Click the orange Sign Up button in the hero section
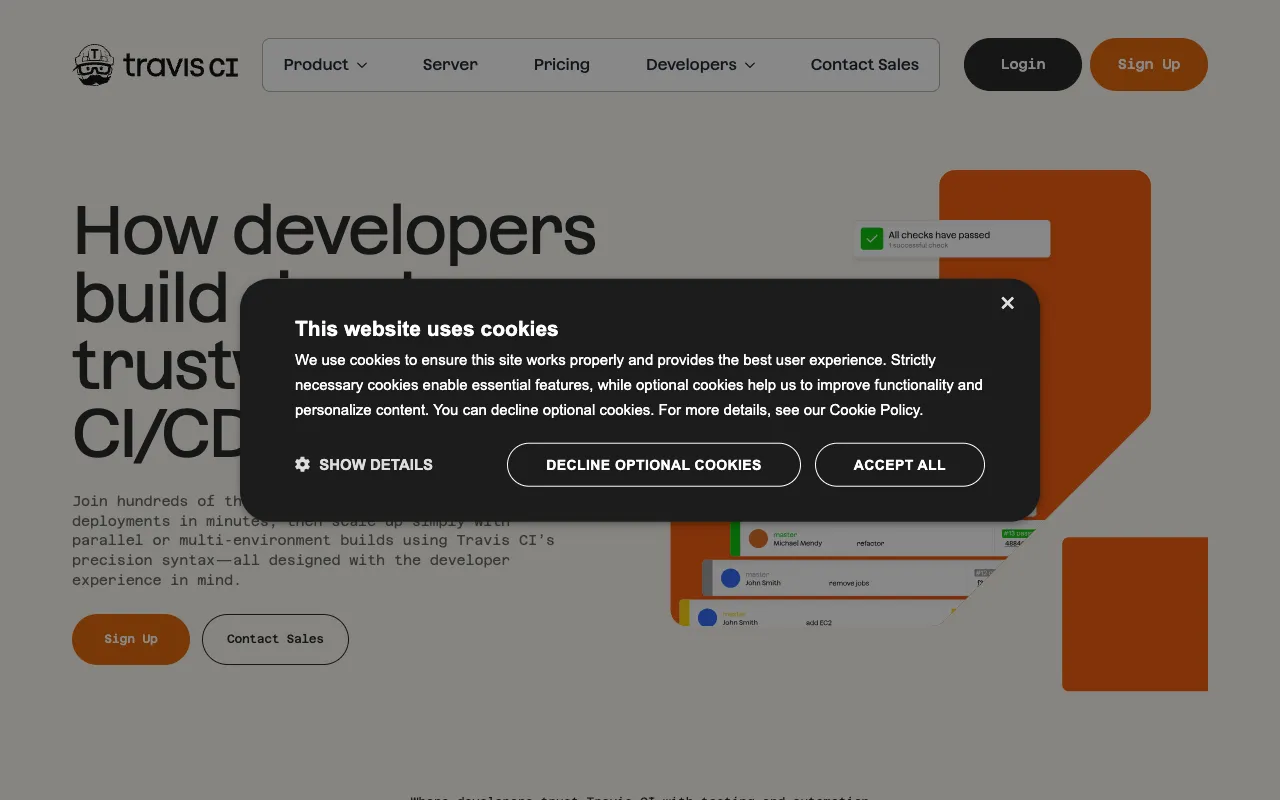The height and width of the screenshot is (800, 1280). (x=130, y=639)
